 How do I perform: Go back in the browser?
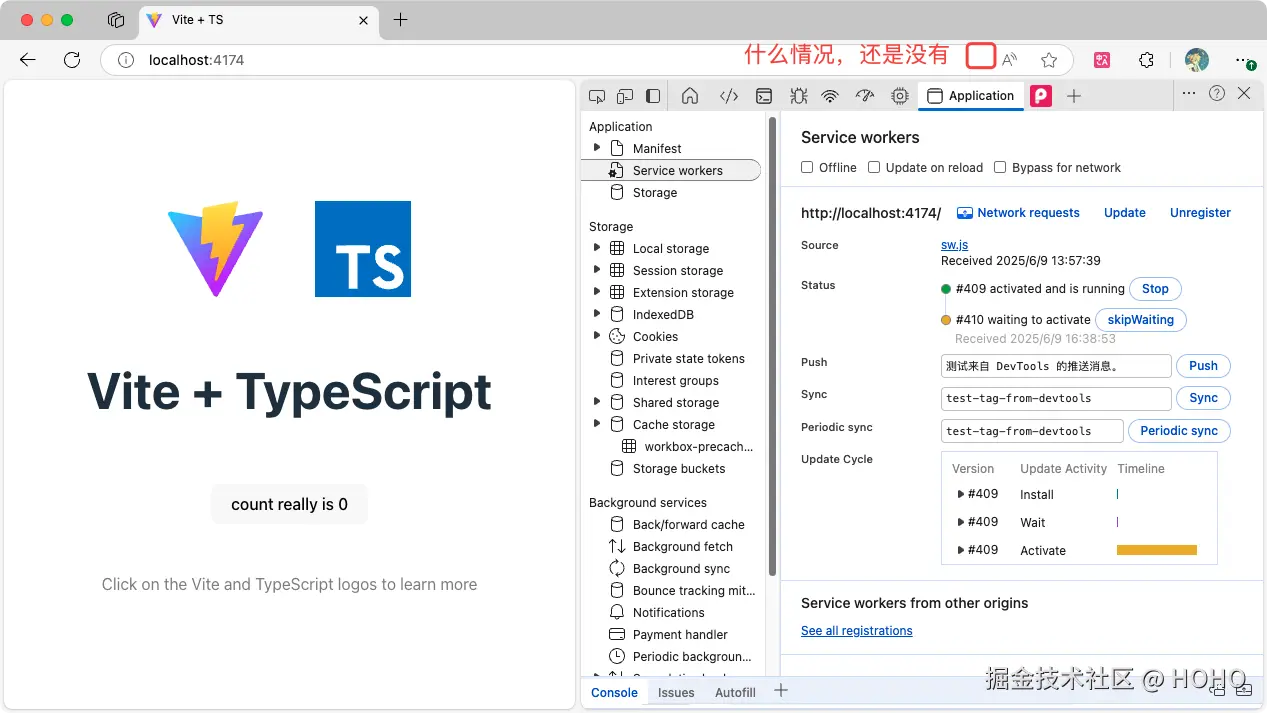click(28, 60)
